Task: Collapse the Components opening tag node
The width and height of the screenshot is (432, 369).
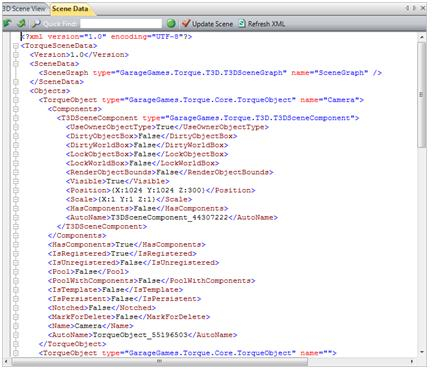Action: pos(16,109)
